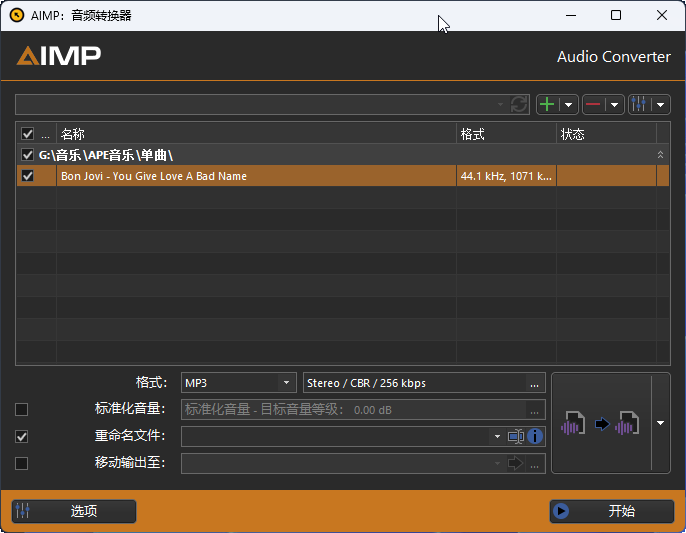Click the refresh preset icon

pyautogui.click(x=519, y=105)
